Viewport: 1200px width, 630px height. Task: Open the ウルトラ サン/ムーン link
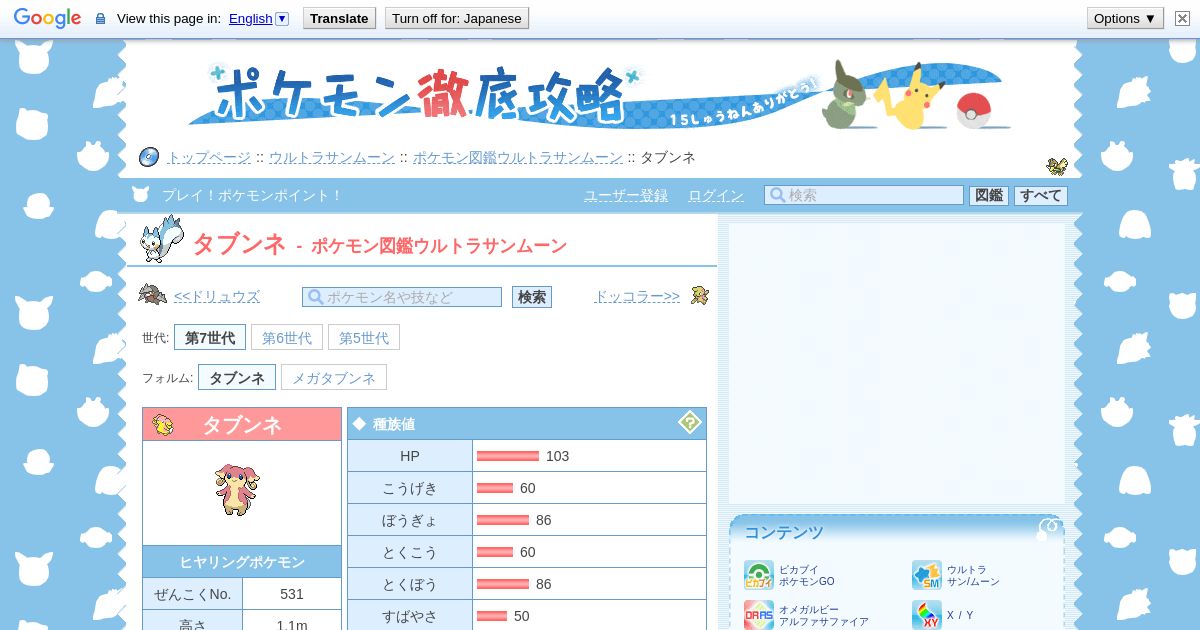(x=973, y=575)
